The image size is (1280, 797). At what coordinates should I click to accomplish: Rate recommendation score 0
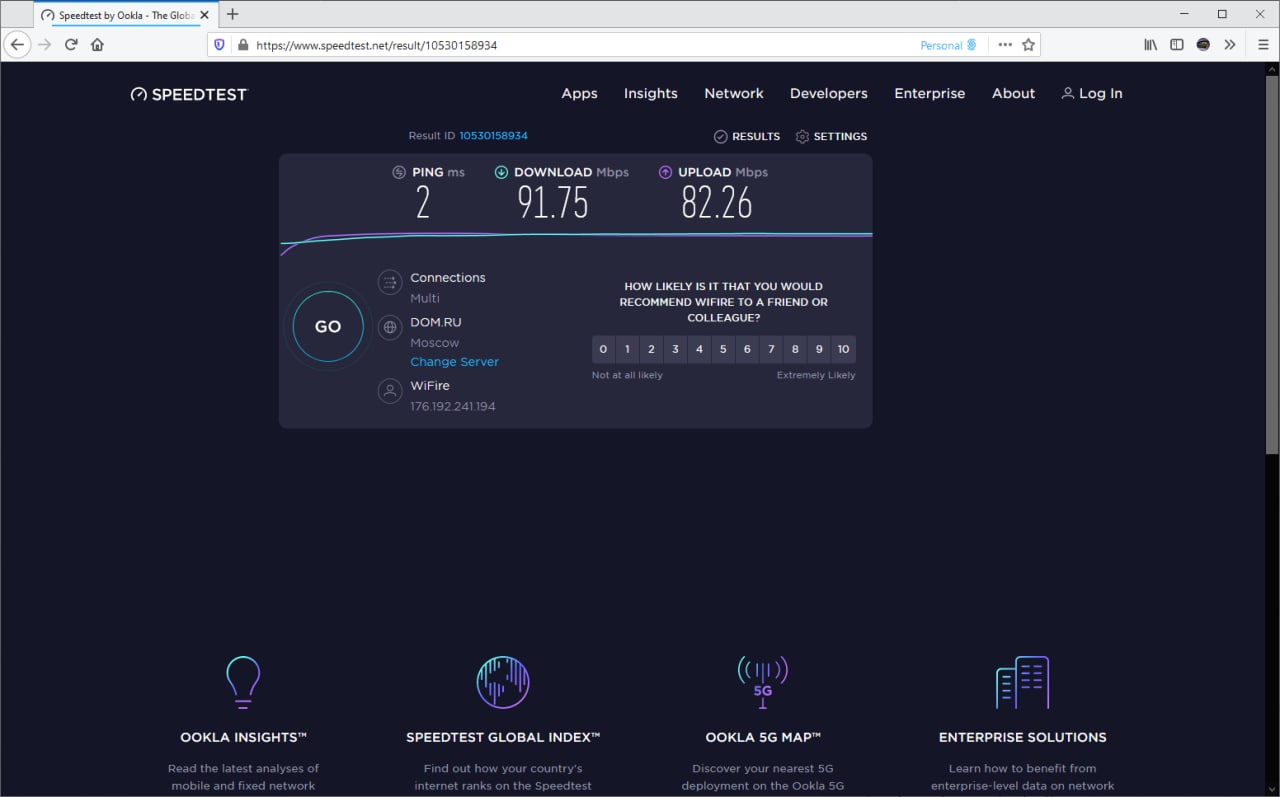(x=603, y=349)
